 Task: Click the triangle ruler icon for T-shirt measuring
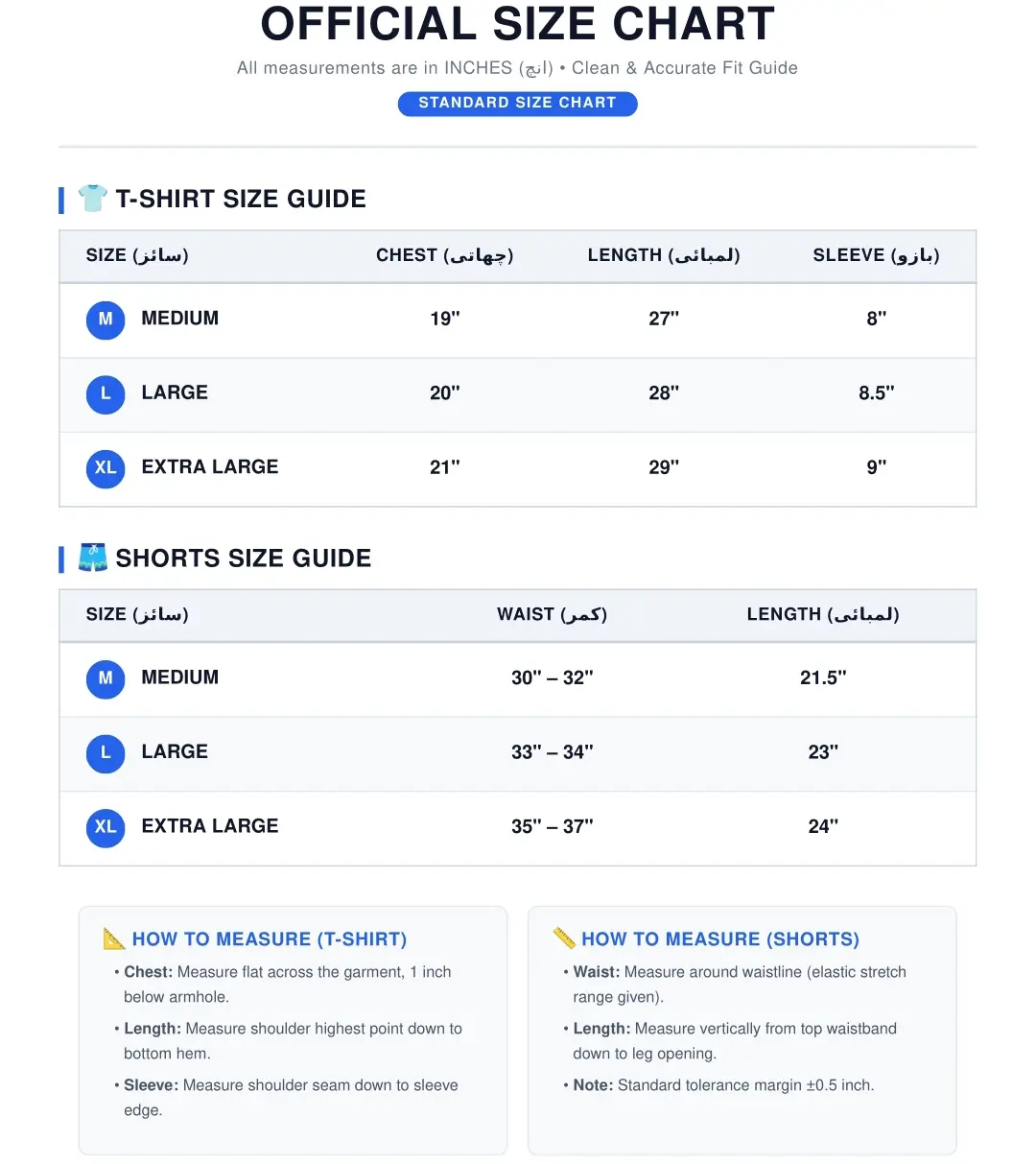click(114, 938)
